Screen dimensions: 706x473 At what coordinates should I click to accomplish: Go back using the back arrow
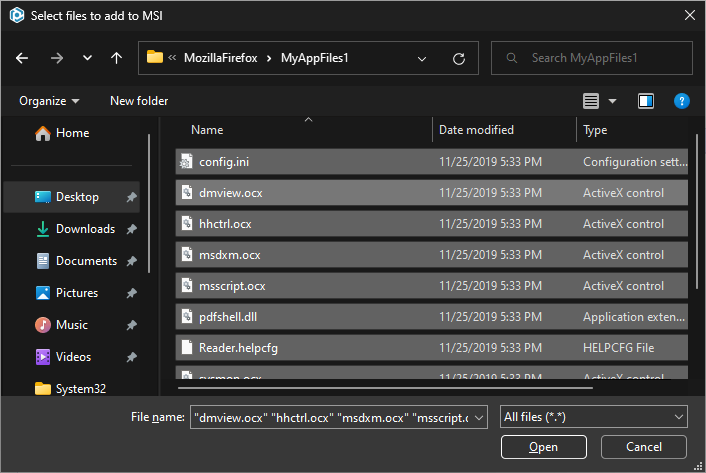[22, 58]
